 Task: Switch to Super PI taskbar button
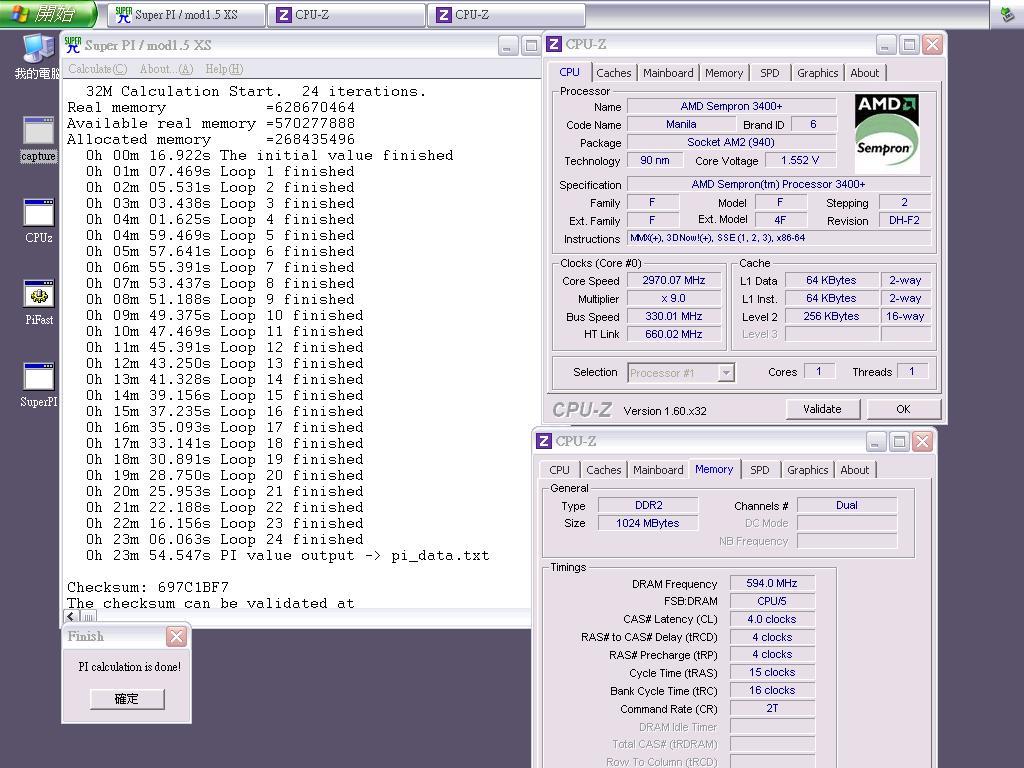(187, 14)
